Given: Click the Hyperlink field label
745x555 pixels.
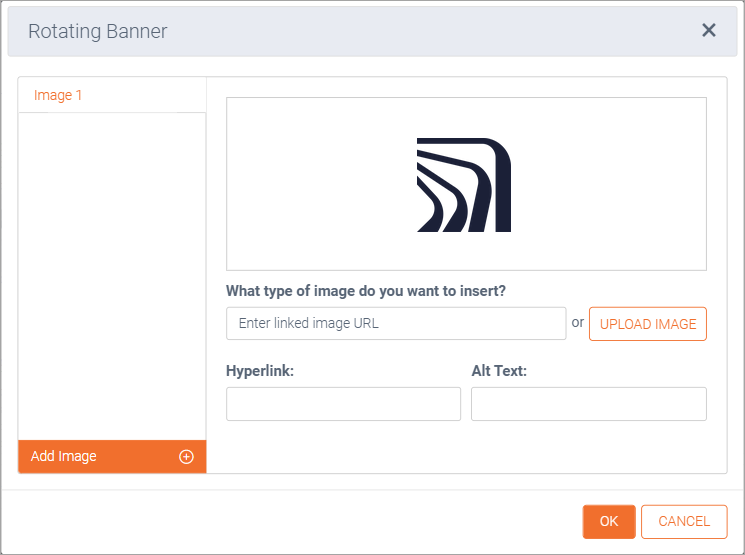Looking at the screenshot, I should pos(260,371).
